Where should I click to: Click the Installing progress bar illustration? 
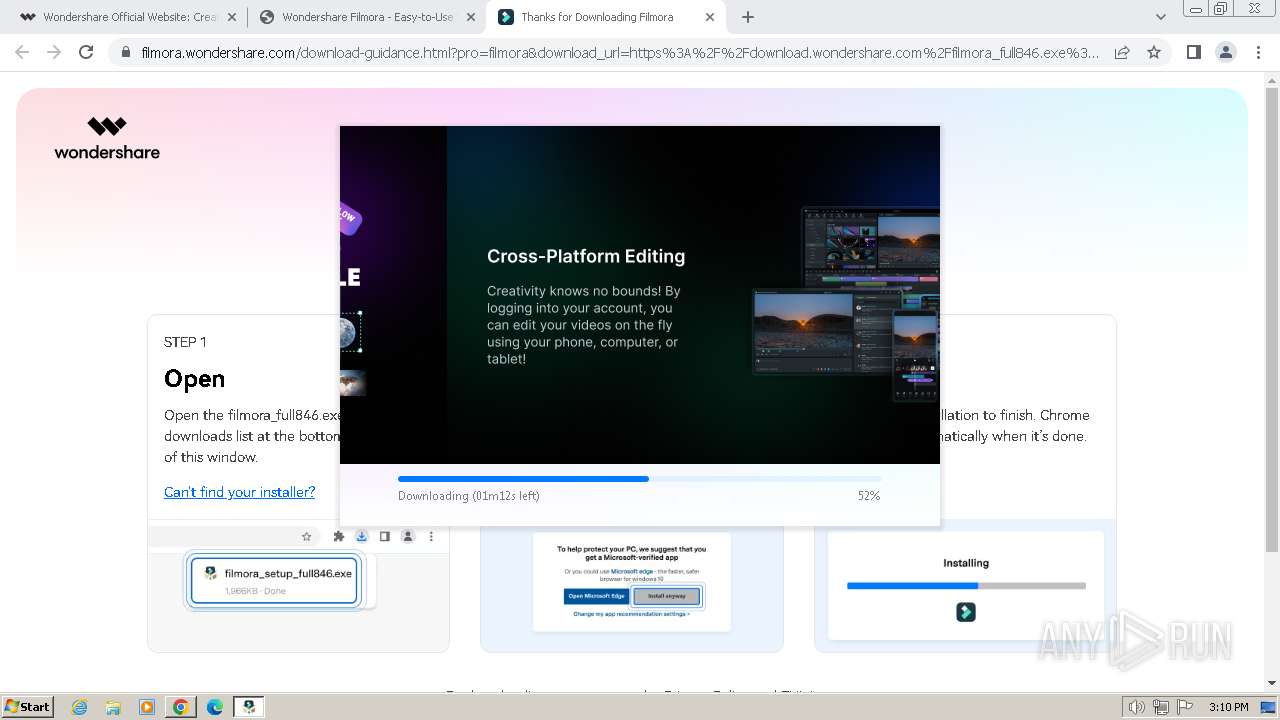tap(966, 586)
